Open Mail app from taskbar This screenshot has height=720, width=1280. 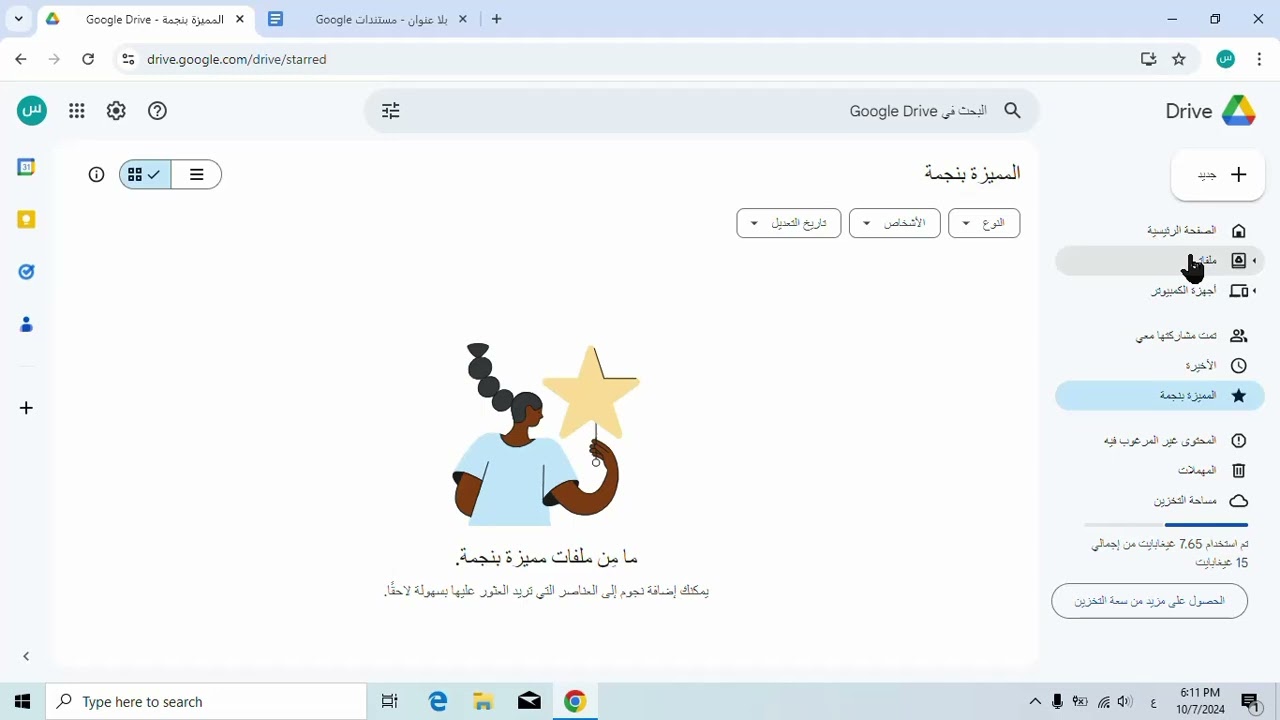[529, 702]
